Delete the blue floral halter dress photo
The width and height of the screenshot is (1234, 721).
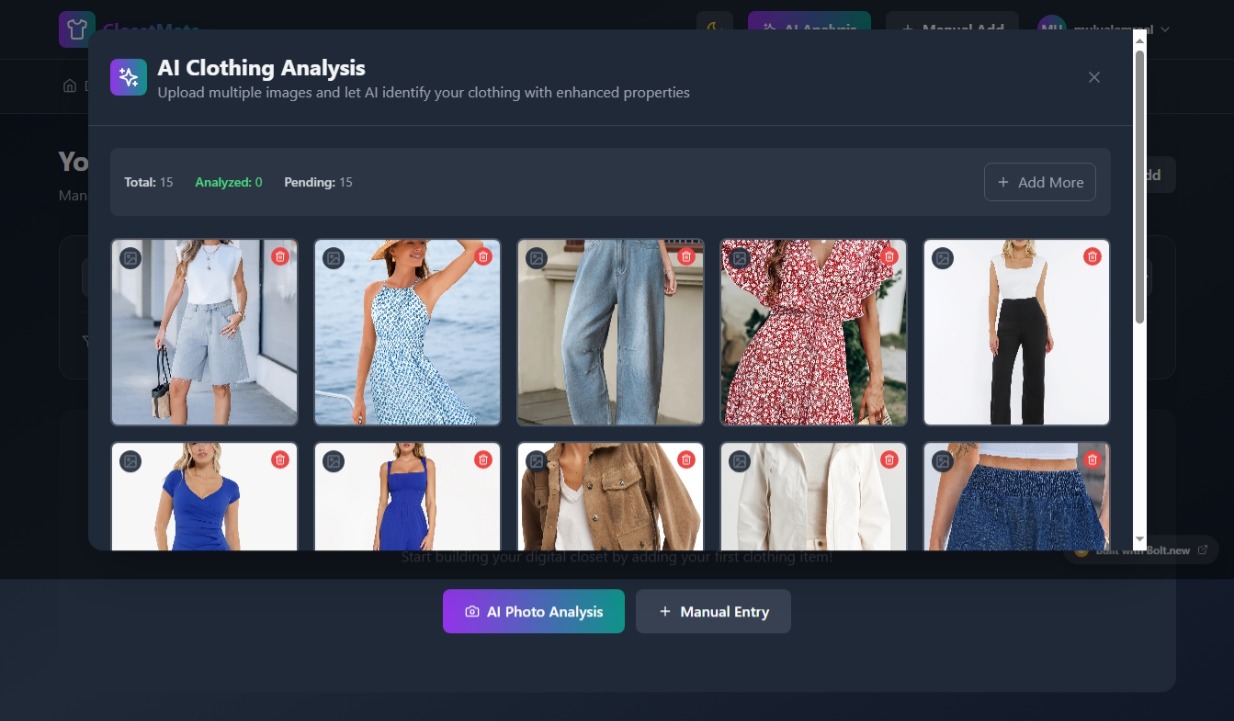[483, 257]
